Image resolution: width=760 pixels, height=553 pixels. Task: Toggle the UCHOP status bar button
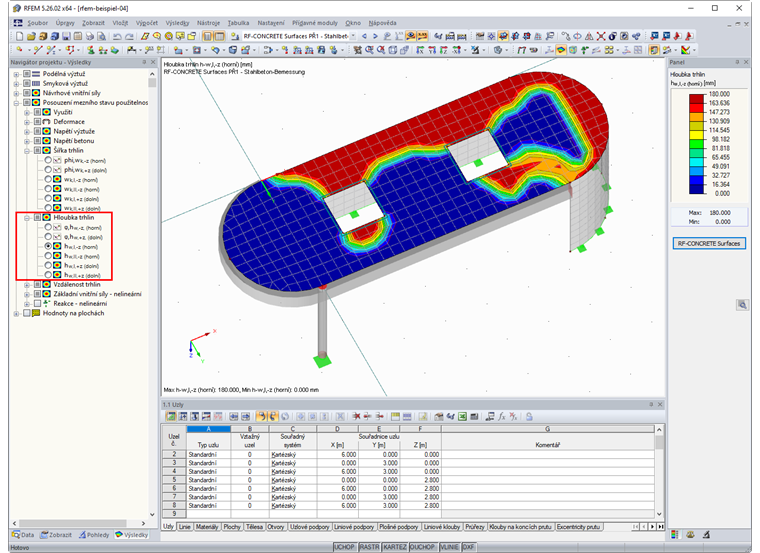point(344,547)
